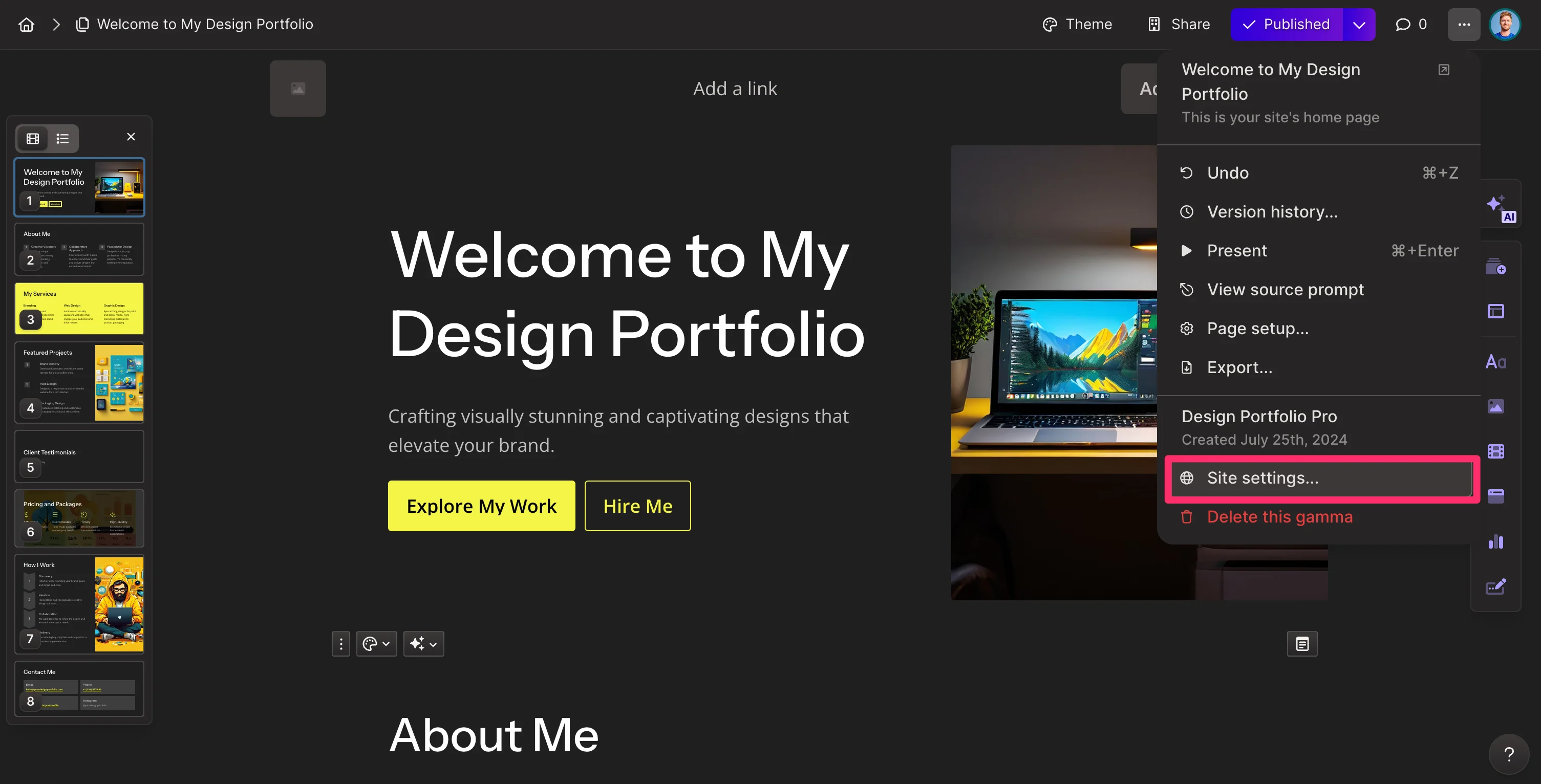The image size is (1541, 784).
Task: Expand the Published dropdown arrow
Action: [1359, 25]
